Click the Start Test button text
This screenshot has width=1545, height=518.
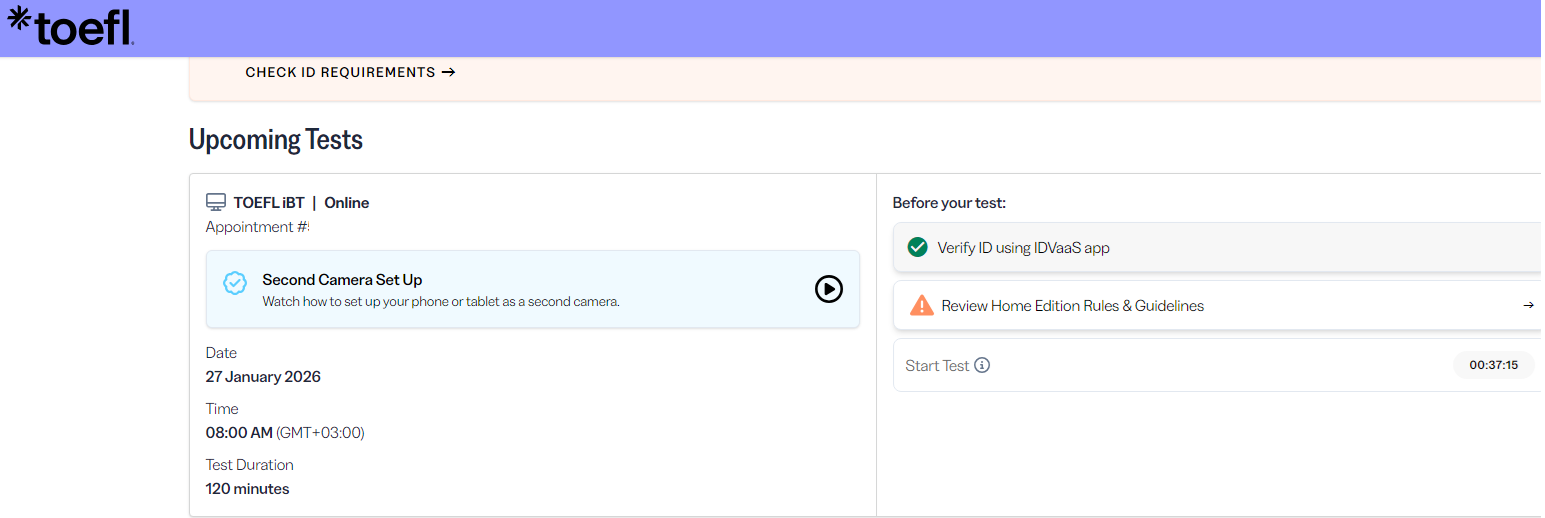tap(937, 366)
